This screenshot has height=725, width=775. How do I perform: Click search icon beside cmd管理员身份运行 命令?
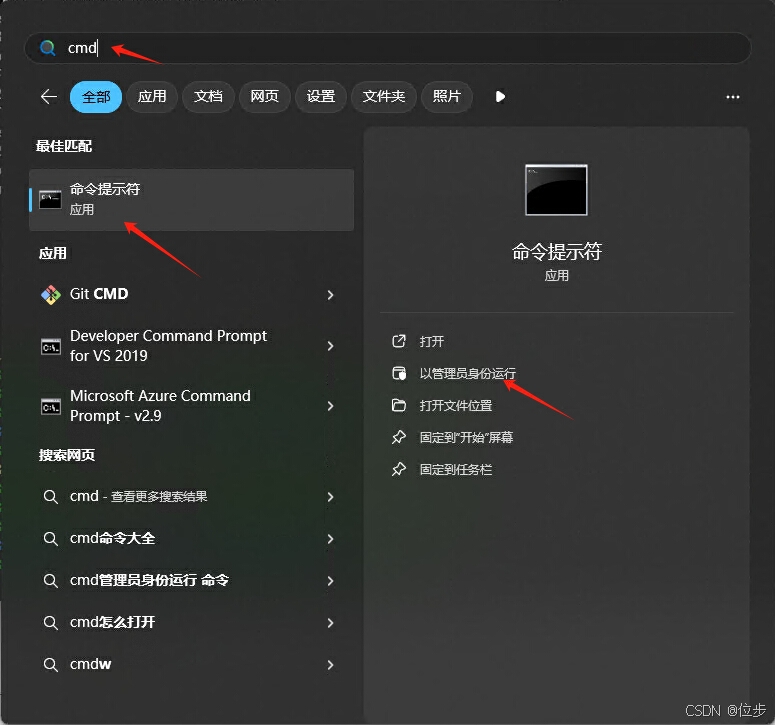click(x=50, y=580)
